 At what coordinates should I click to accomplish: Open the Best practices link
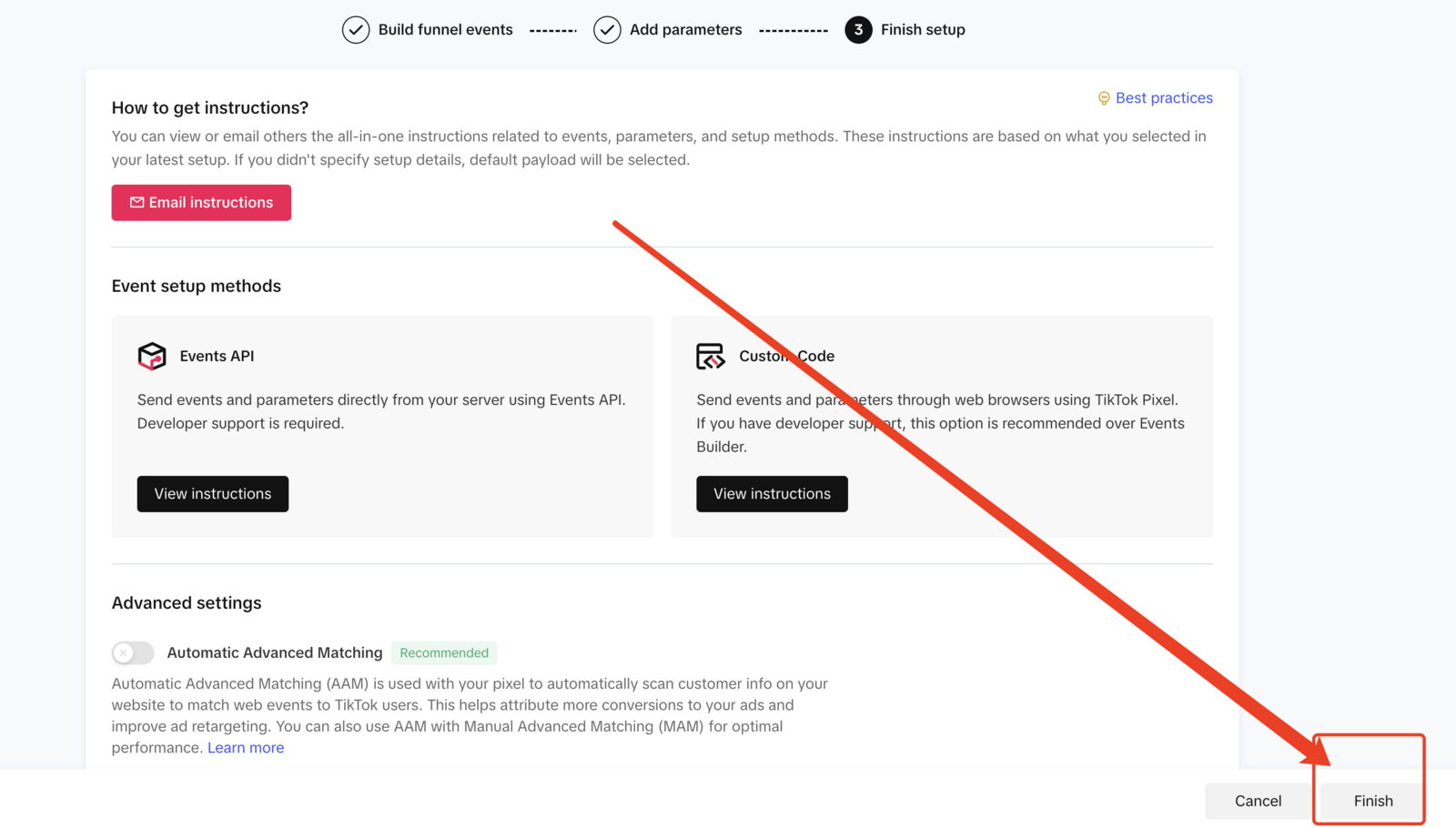[x=1164, y=98]
